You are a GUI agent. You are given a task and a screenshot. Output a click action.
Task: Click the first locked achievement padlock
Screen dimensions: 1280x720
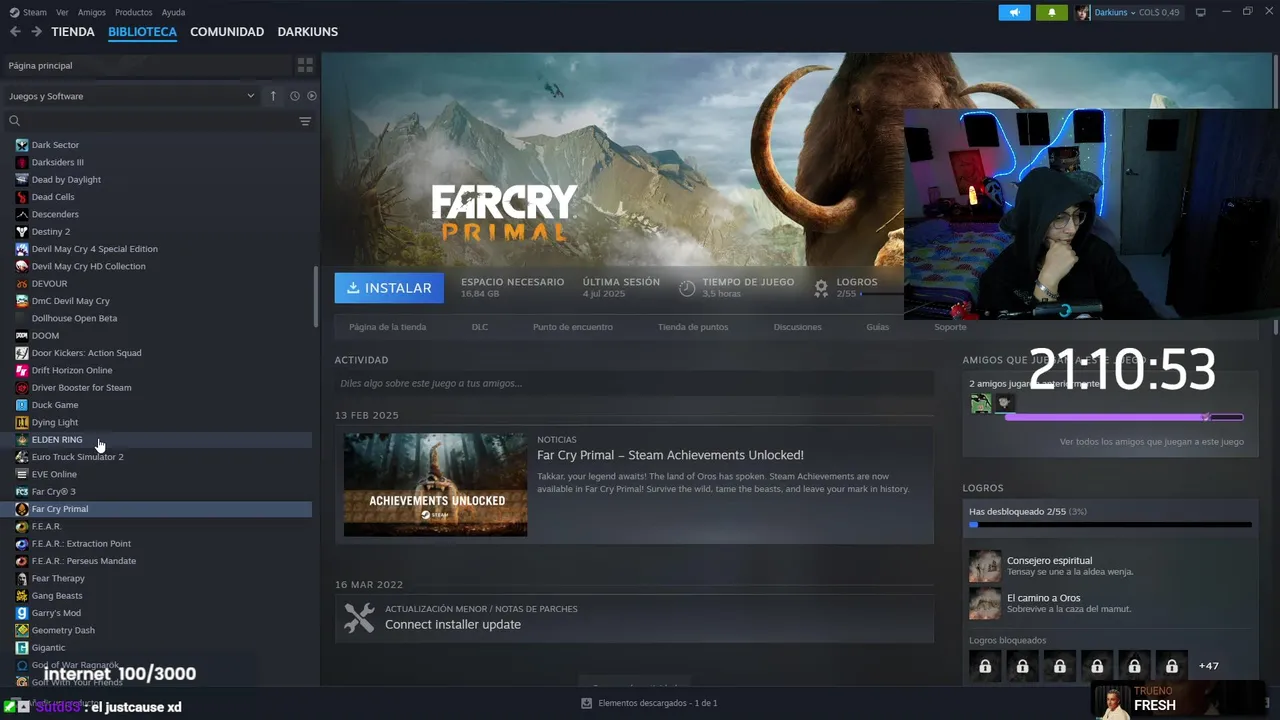coord(985,666)
